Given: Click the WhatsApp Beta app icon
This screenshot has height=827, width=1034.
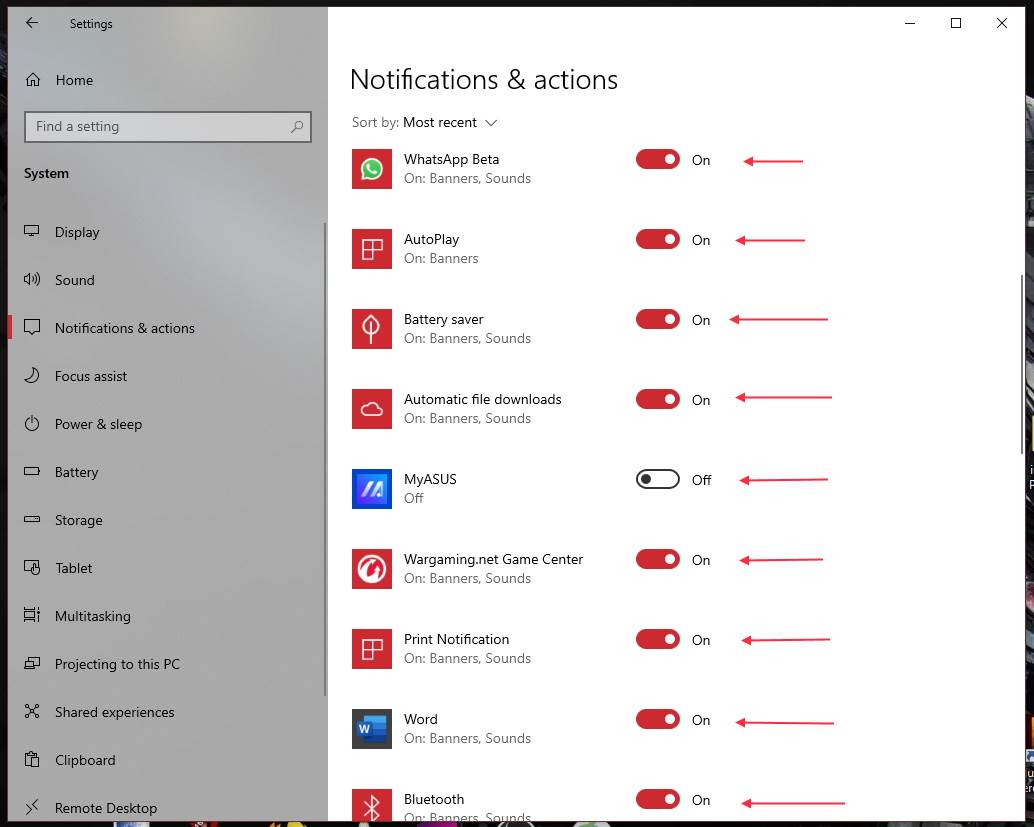Looking at the screenshot, I should coord(371,169).
